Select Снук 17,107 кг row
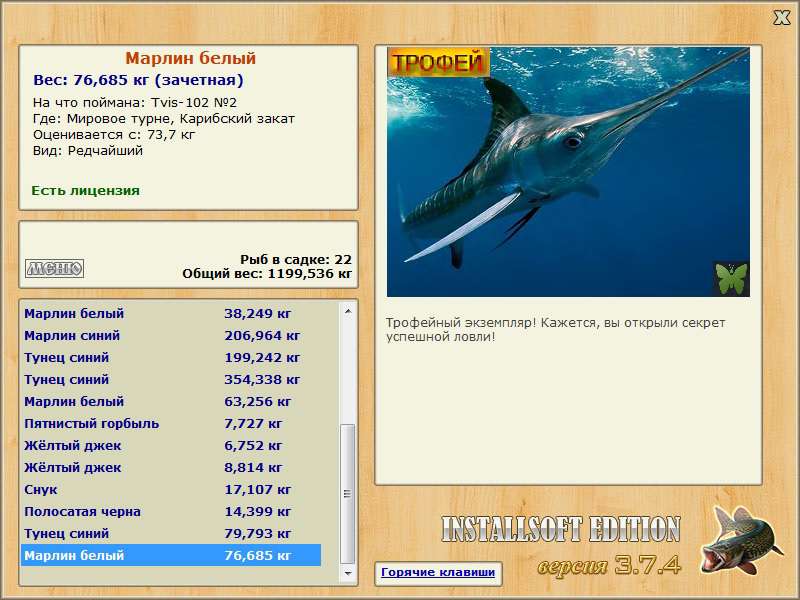 pos(171,489)
